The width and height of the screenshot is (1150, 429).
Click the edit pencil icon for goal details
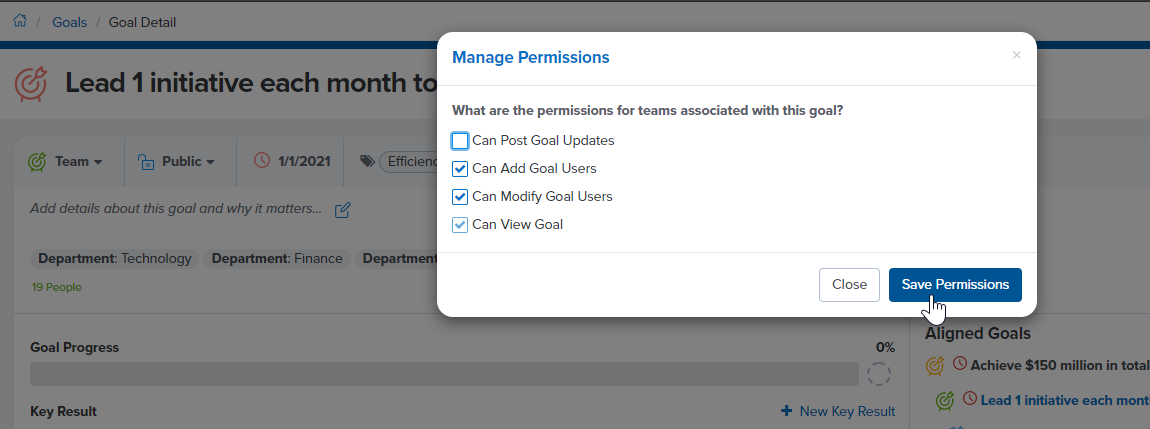(x=343, y=210)
